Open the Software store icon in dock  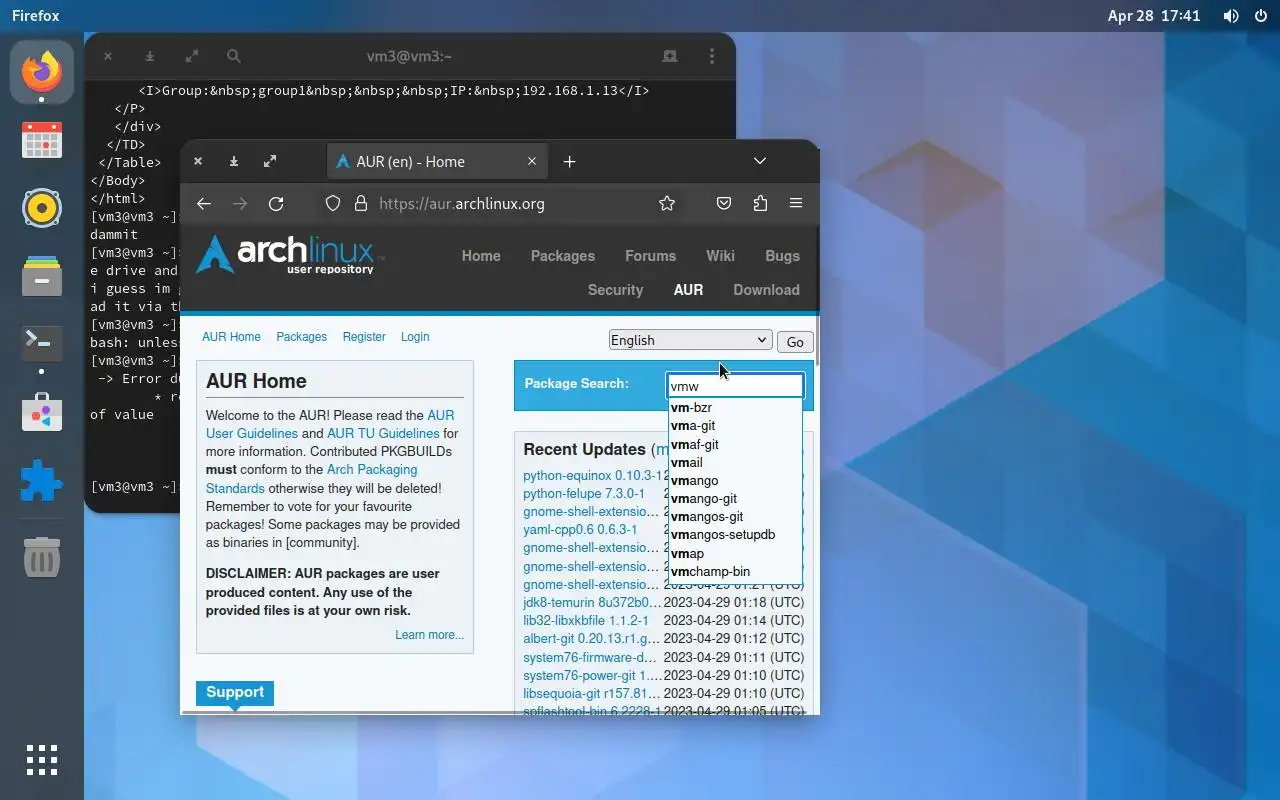(42, 412)
